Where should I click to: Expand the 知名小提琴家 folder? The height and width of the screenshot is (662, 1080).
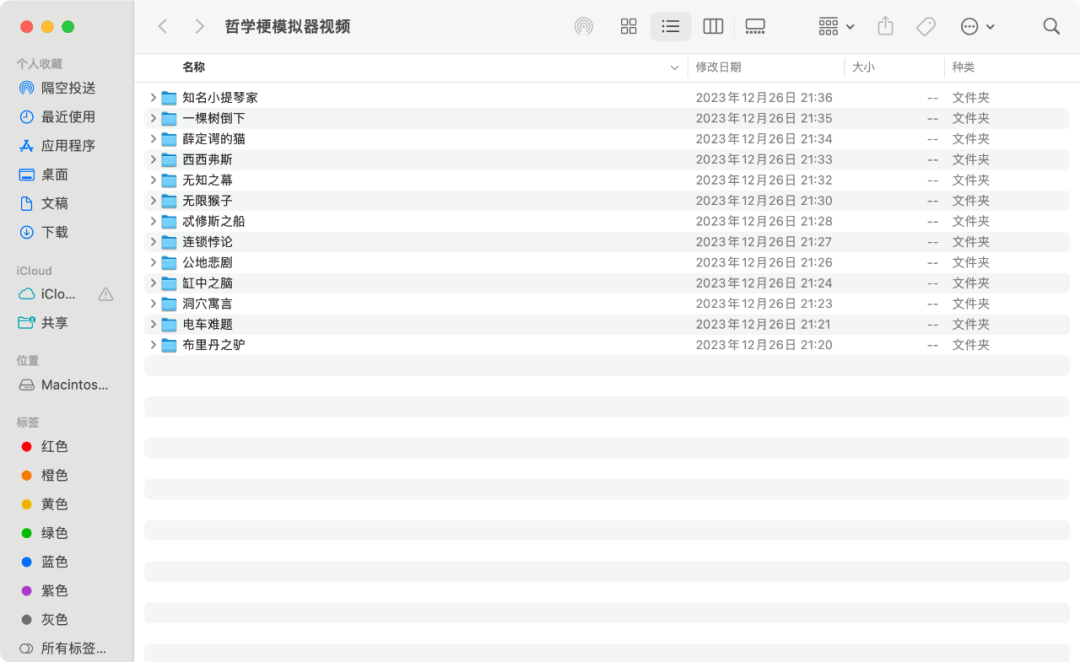153,98
